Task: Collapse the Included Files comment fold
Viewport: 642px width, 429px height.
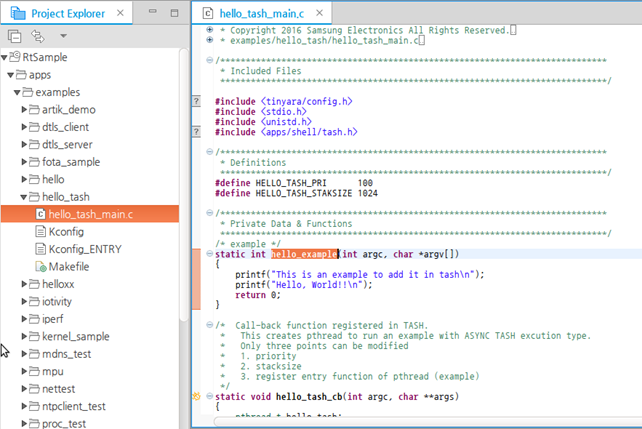Action: coord(208,61)
